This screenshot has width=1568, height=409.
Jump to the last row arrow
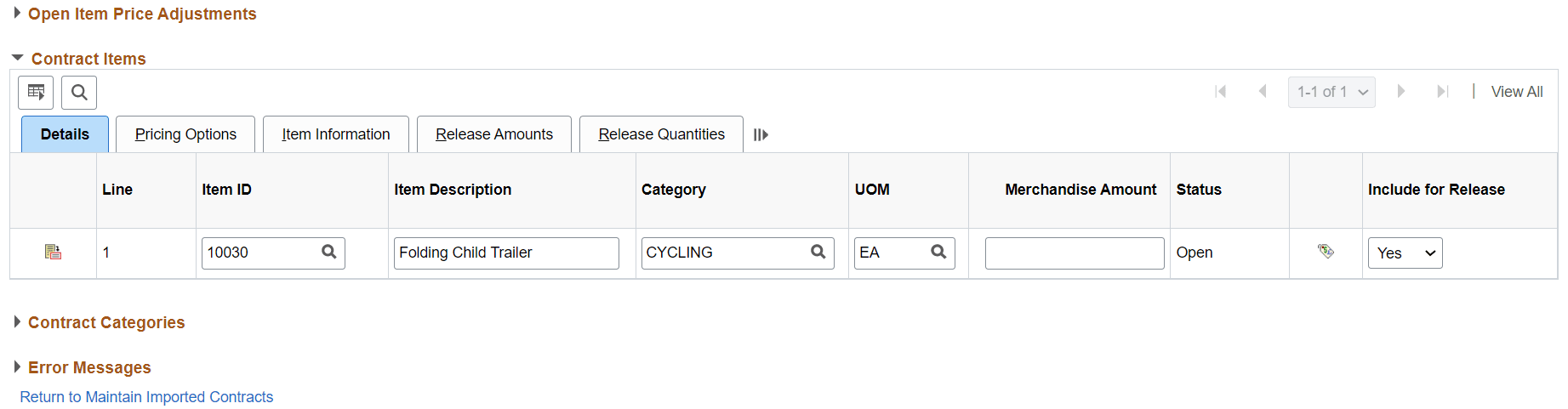click(x=1442, y=92)
